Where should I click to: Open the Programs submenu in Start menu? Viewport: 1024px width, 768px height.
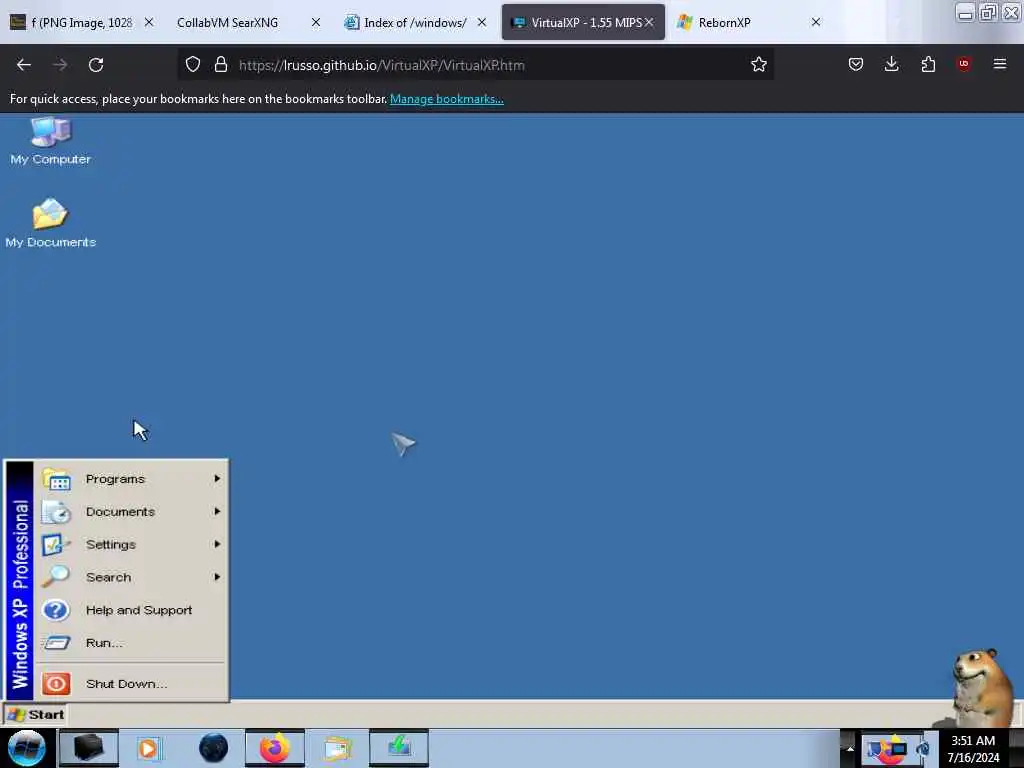click(x=133, y=479)
